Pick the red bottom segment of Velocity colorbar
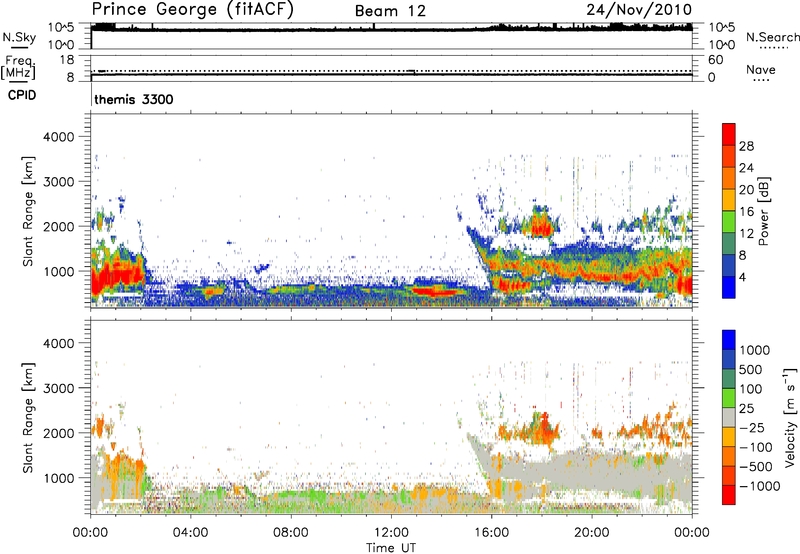The height and width of the screenshot is (554, 800). tap(729, 495)
